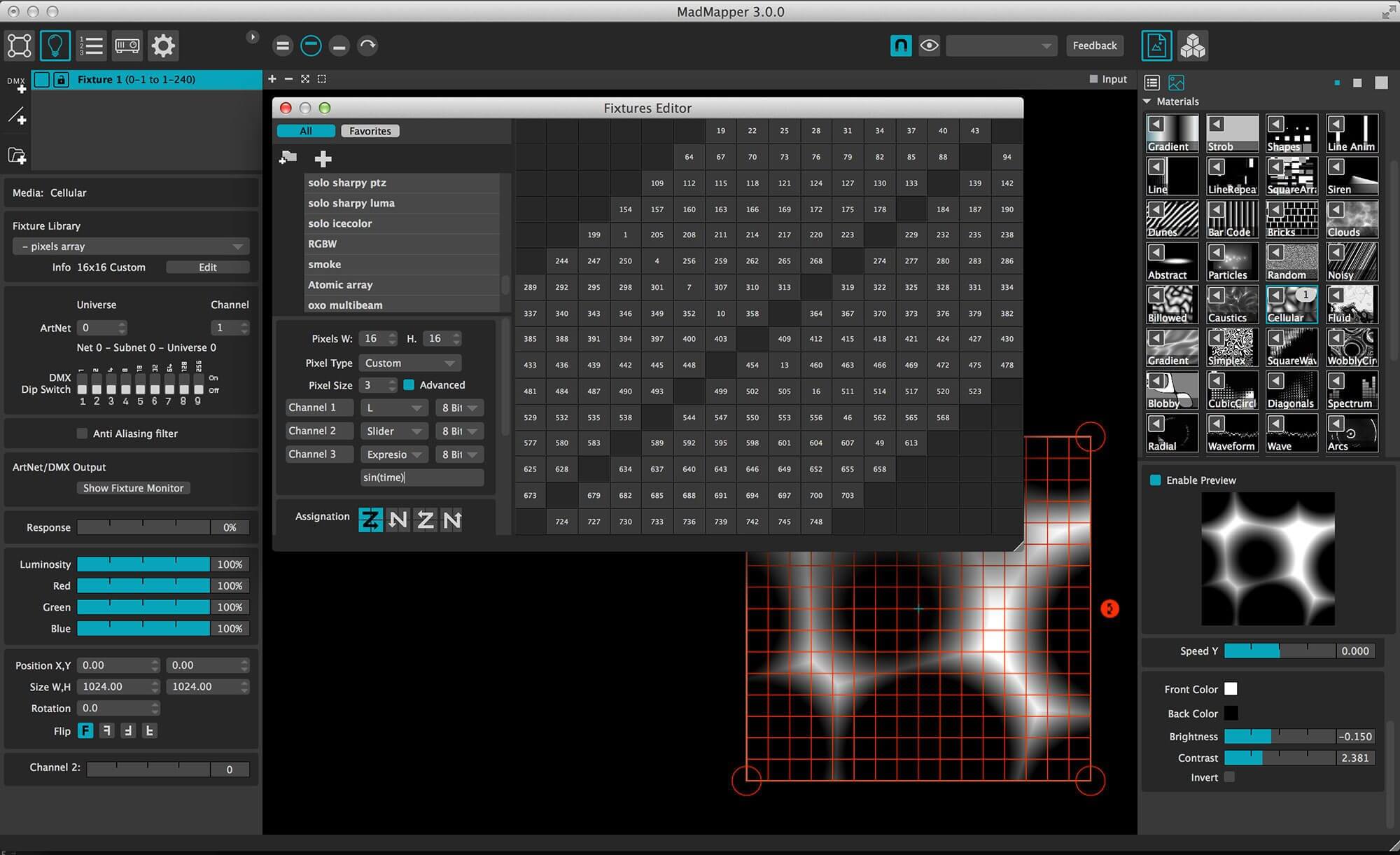Select Atomic array fixture entry
Image resolution: width=1400 pixels, height=855 pixels.
click(x=402, y=285)
